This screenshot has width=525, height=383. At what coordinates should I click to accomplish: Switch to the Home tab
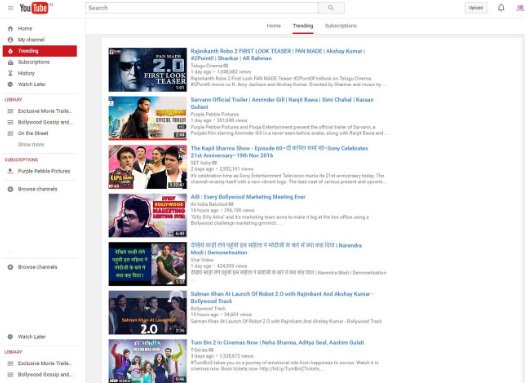[274, 26]
